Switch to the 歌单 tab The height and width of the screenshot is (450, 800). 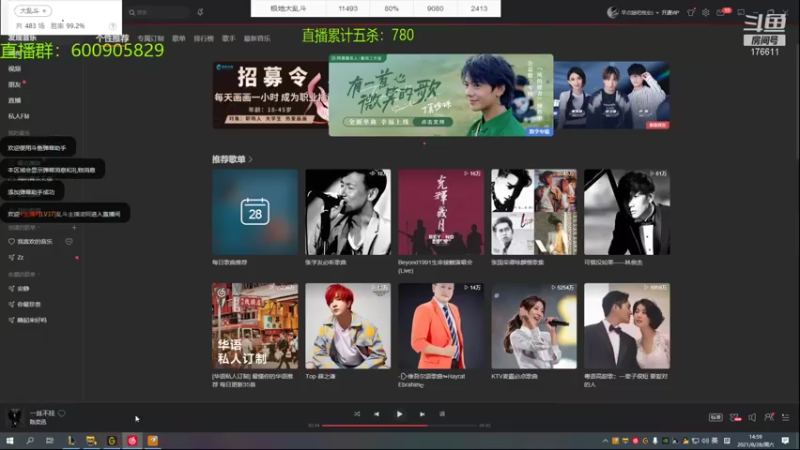coord(179,38)
